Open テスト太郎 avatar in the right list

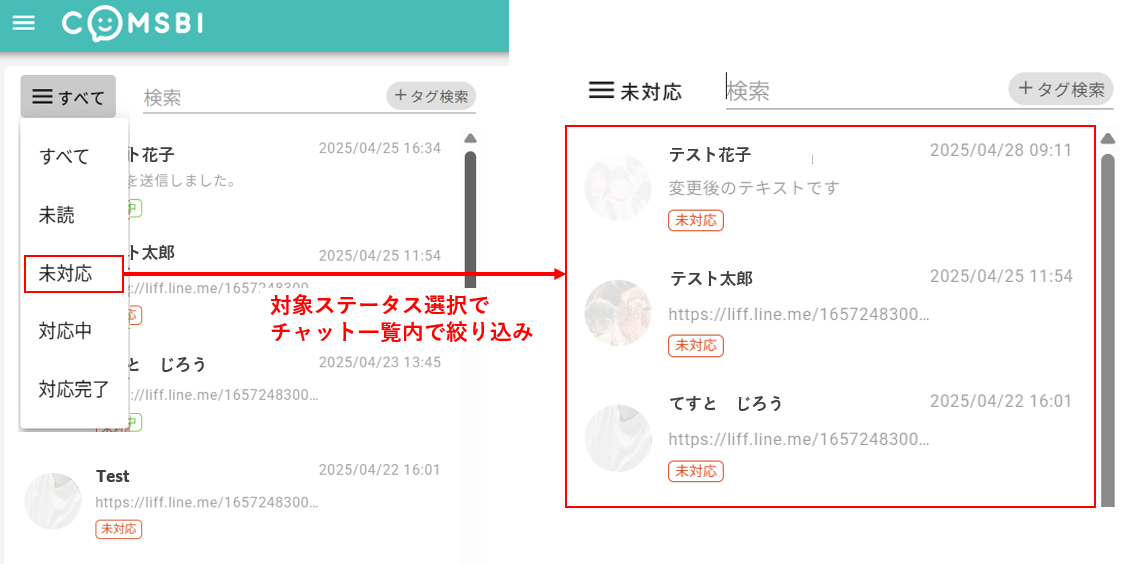pyautogui.click(x=618, y=312)
